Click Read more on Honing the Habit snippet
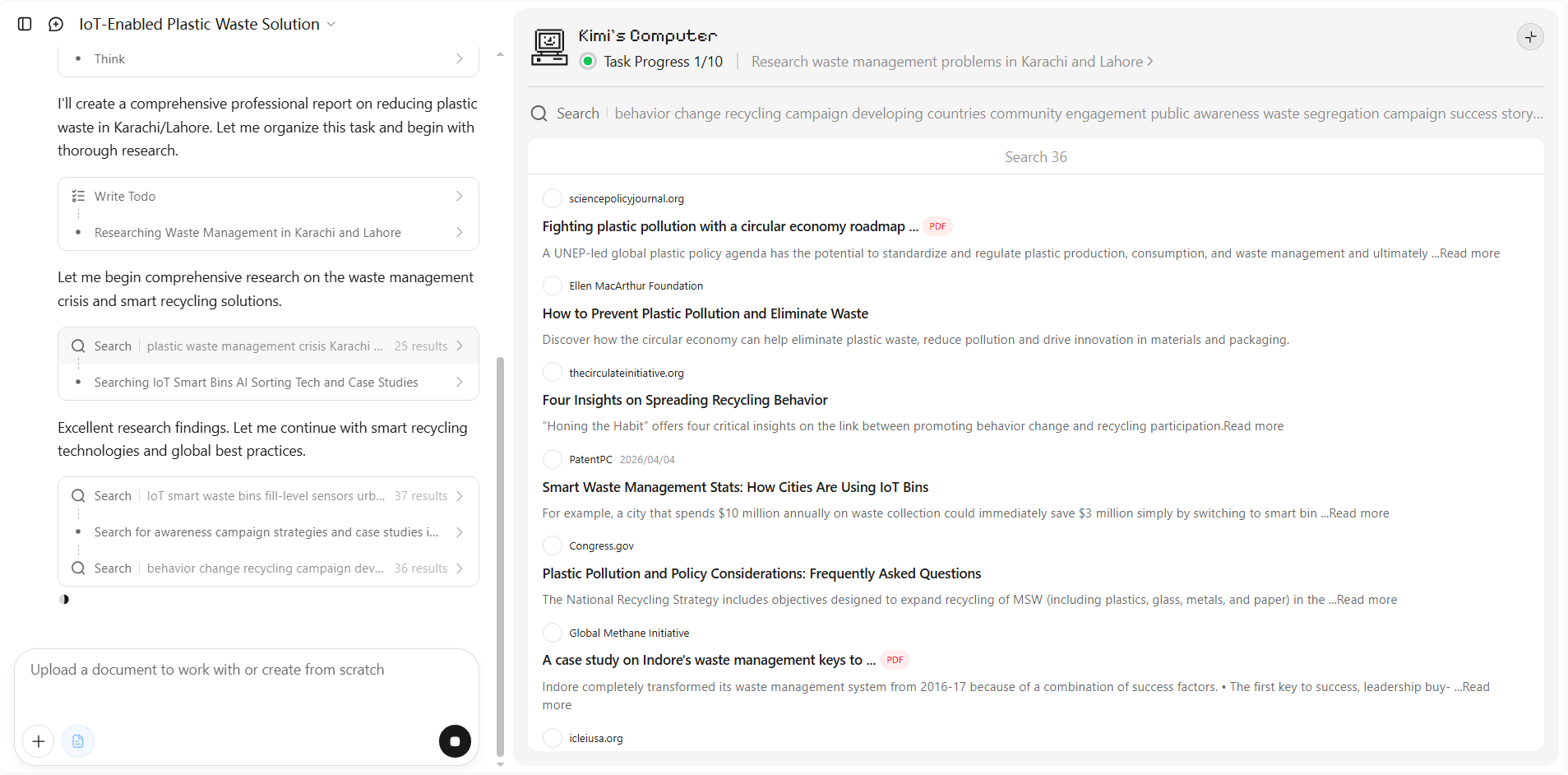1568x775 pixels. pos(1253,426)
